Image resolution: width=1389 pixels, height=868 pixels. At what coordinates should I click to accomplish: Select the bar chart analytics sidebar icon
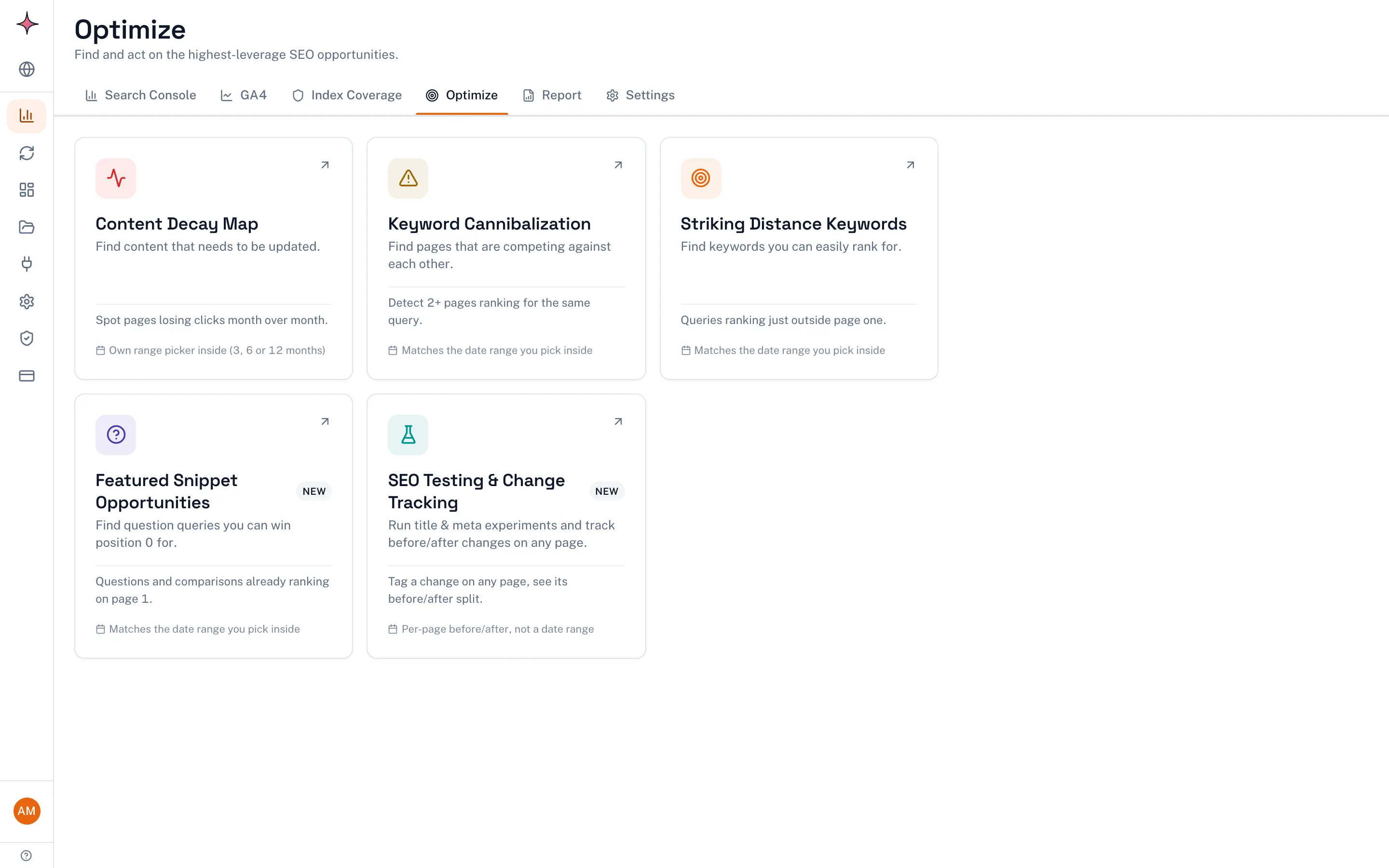tap(27, 116)
